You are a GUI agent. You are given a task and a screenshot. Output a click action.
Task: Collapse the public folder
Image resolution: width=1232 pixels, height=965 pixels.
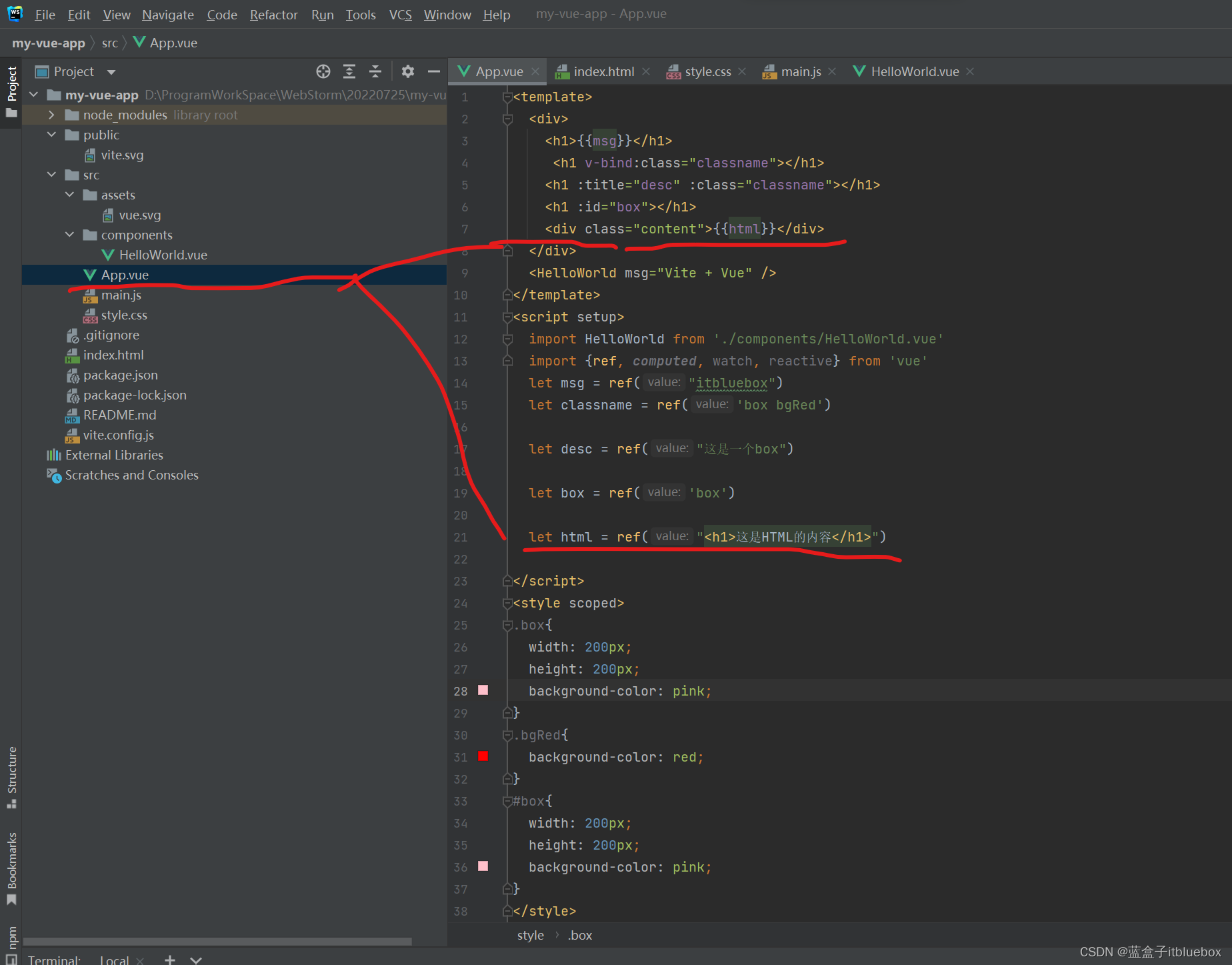[x=52, y=135]
